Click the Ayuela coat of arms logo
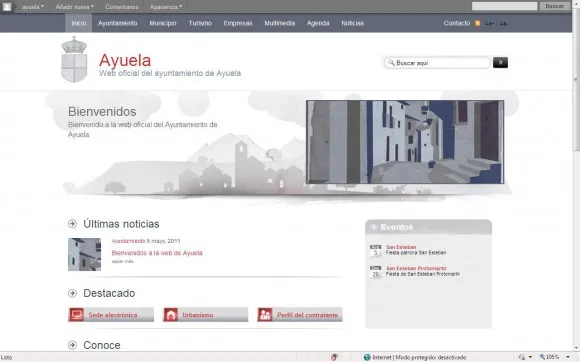The image size is (580, 362). coord(74,59)
